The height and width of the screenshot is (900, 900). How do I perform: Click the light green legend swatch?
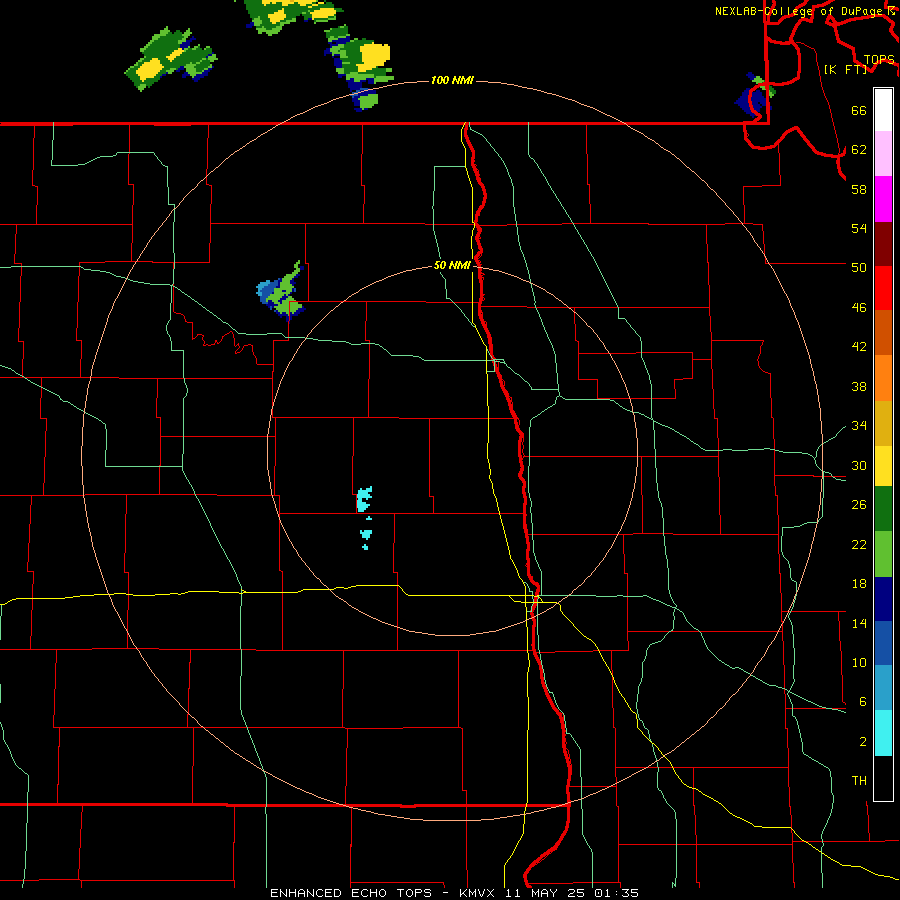click(883, 554)
